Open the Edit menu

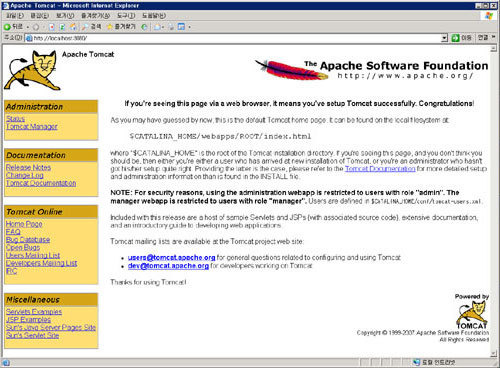click(40, 16)
